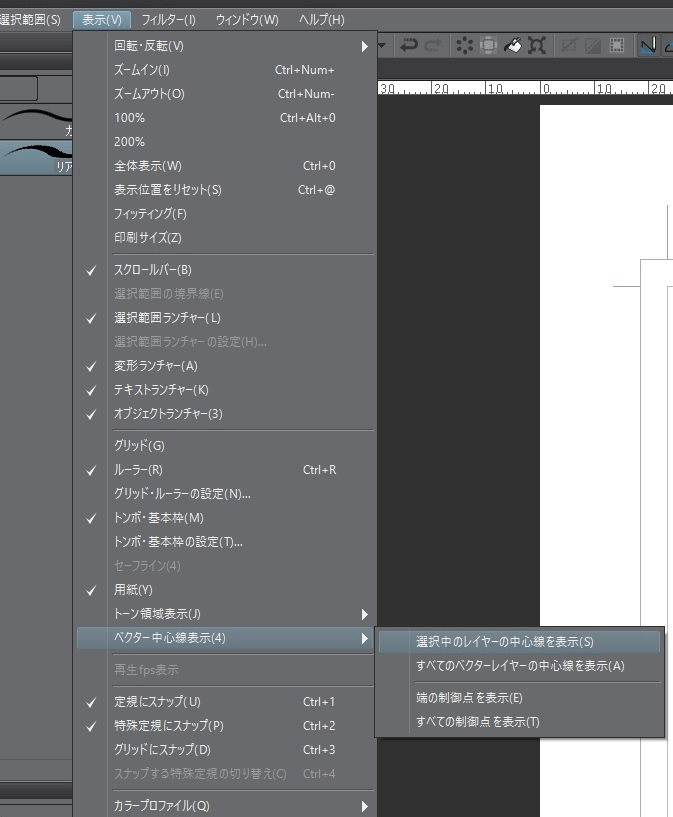Screen dimensions: 673x817
Task: Close the 表示(V) menu via its menu bar title
Action: click(102, 20)
